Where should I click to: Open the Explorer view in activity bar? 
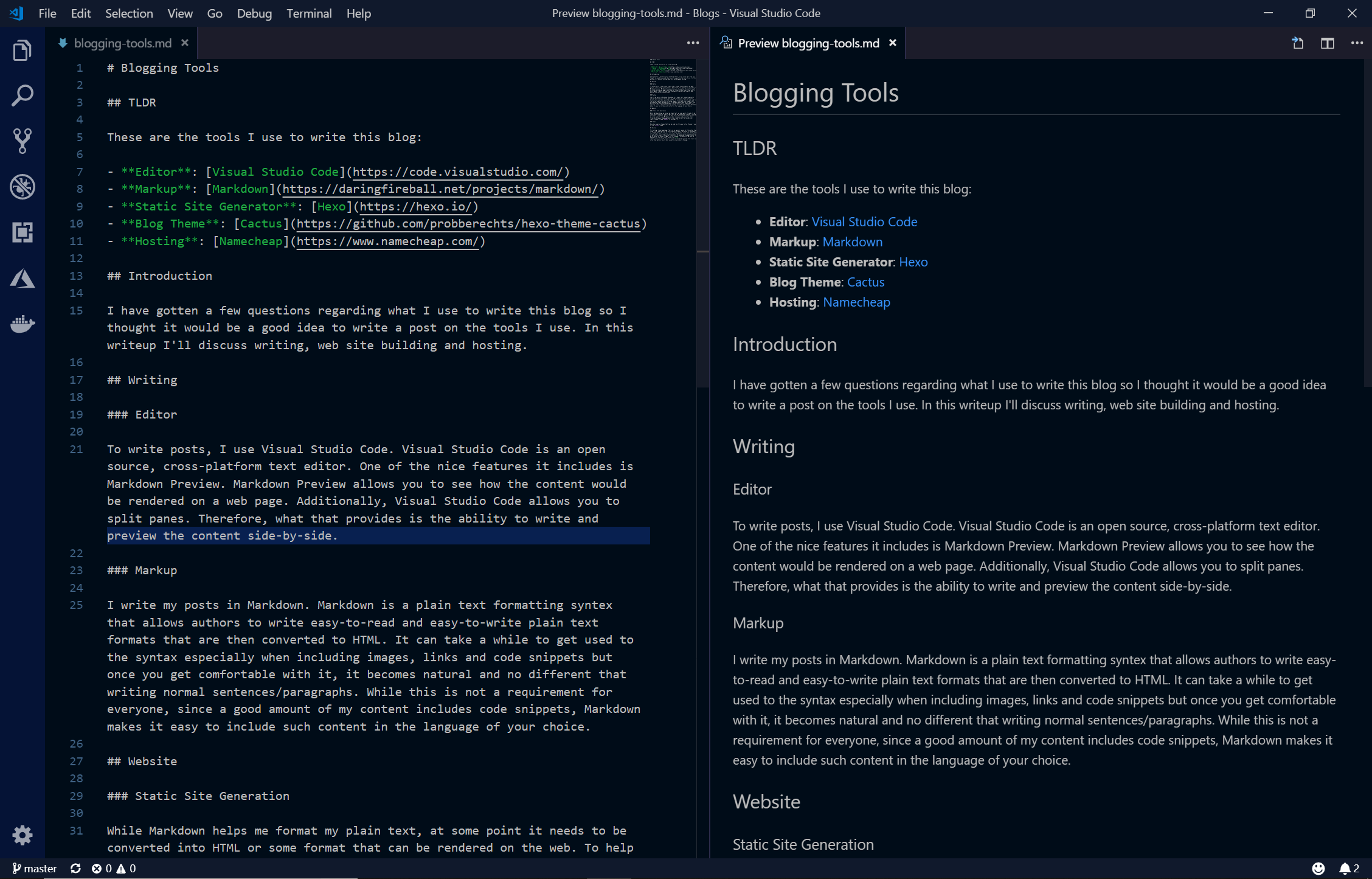click(23, 50)
